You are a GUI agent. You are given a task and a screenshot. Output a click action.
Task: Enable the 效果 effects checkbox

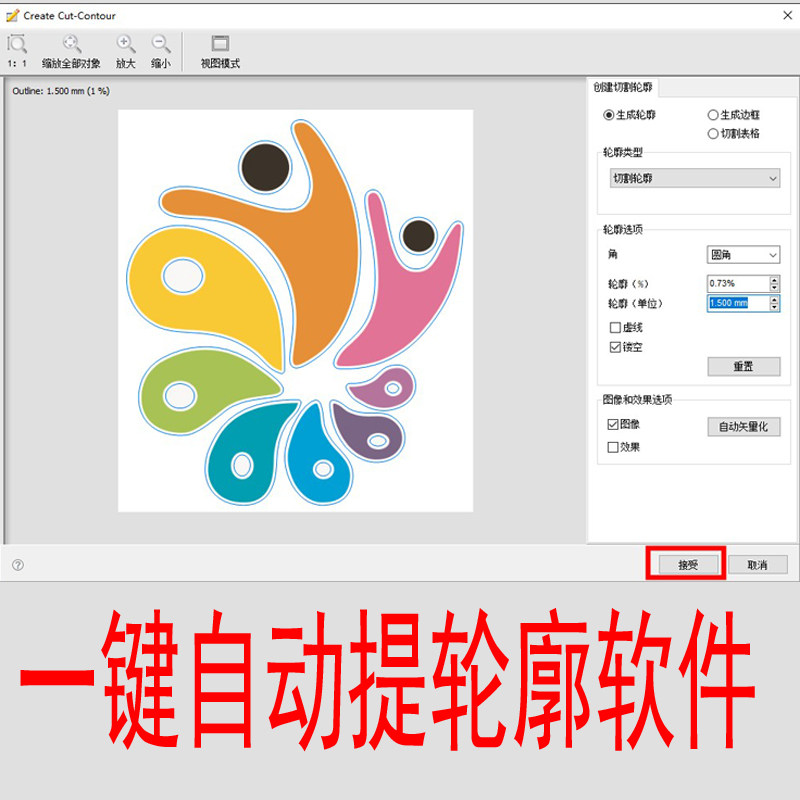(613, 447)
